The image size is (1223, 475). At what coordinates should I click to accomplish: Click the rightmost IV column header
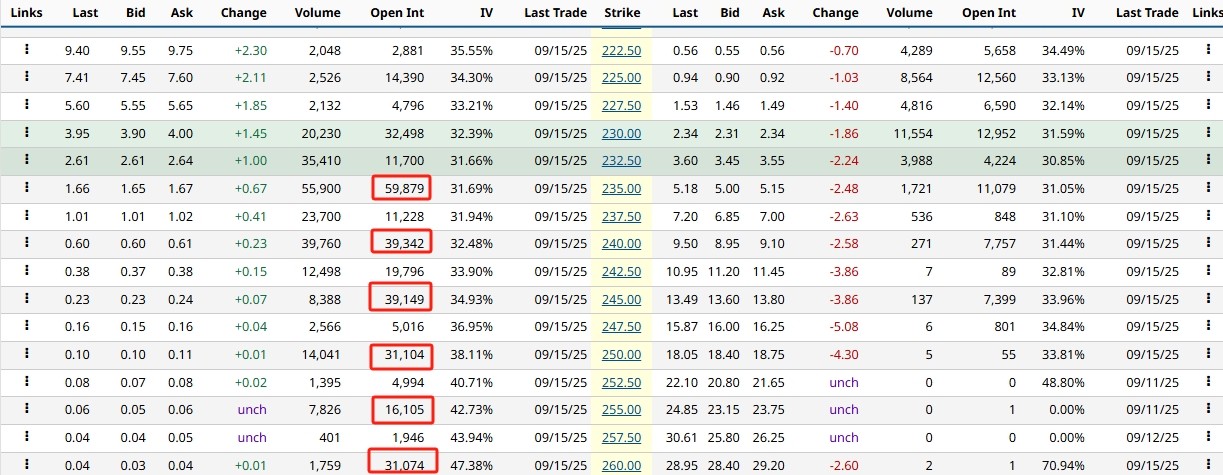click(x=1077, y=13)
